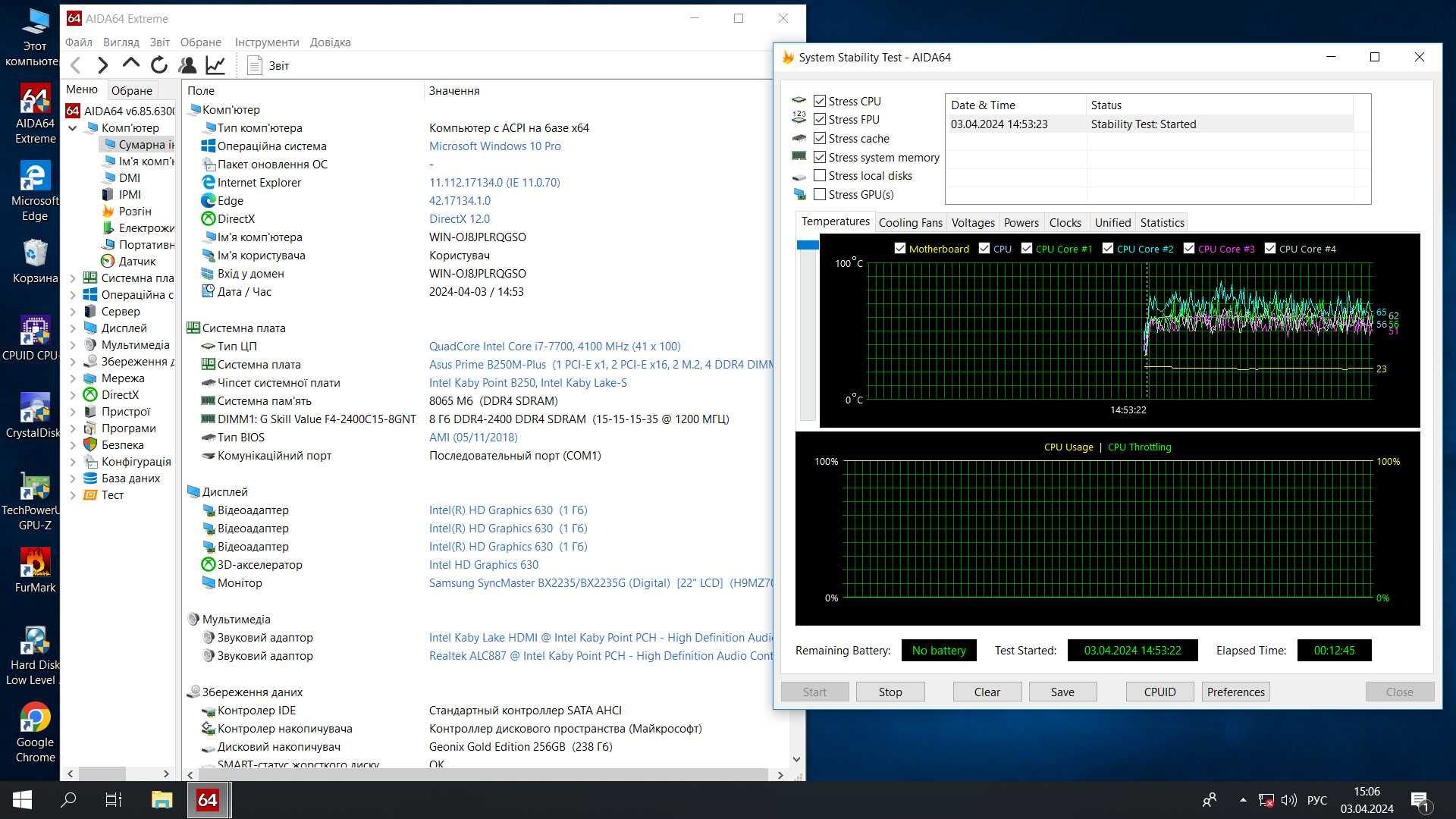Open Microsoft Windows 10 Pro link
The height and width of the screenshot is (819, 1456).
(495, 146)
